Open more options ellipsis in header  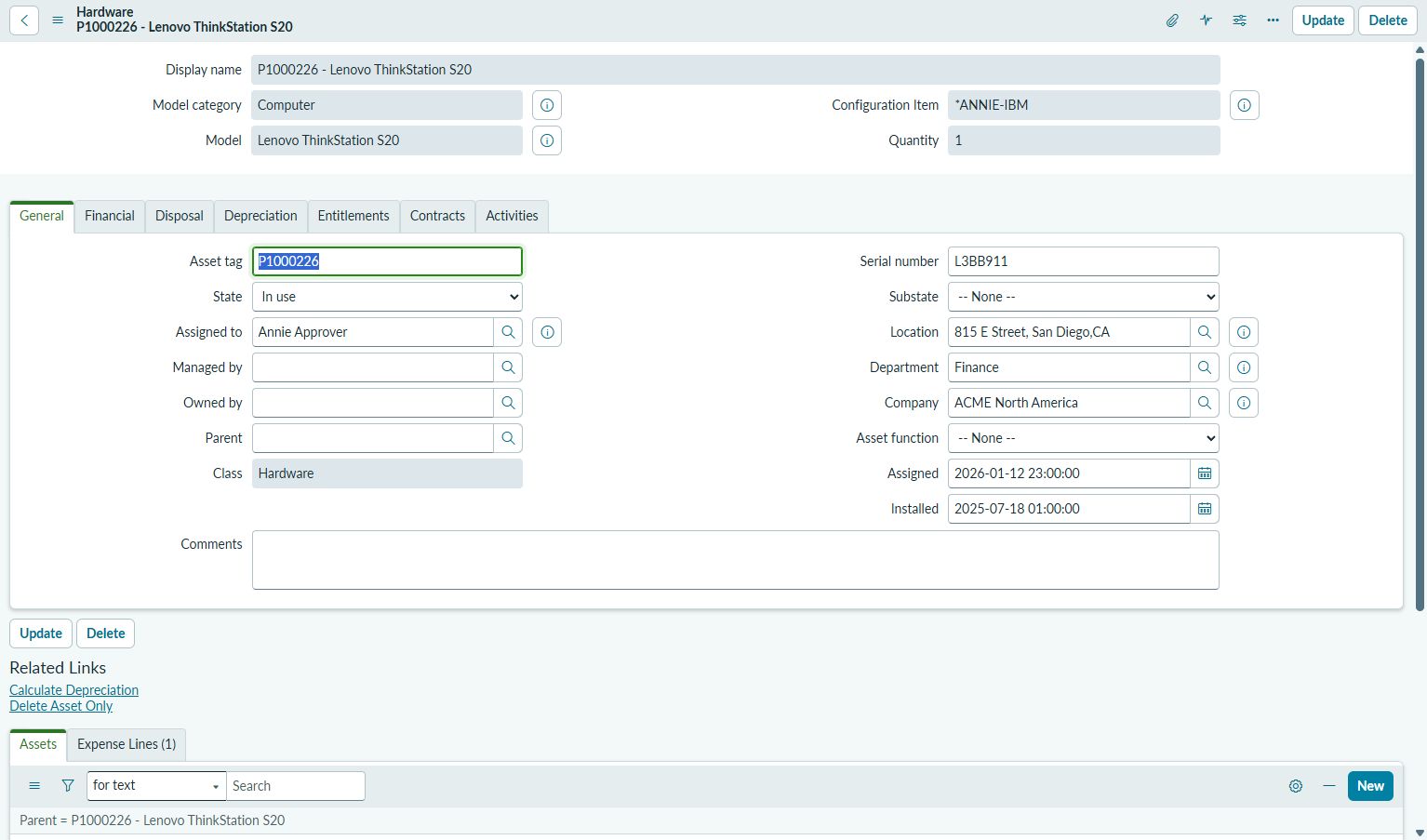click(1273, 20)
